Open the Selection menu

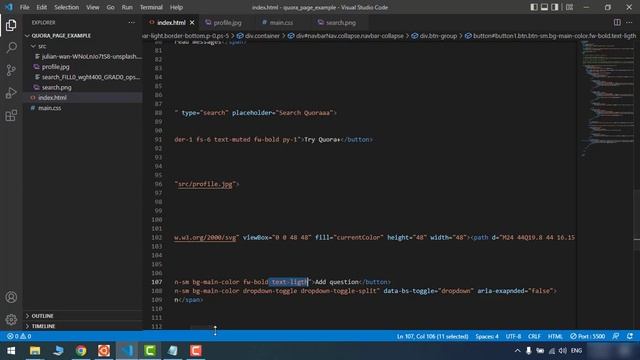[x=66, y=7]
